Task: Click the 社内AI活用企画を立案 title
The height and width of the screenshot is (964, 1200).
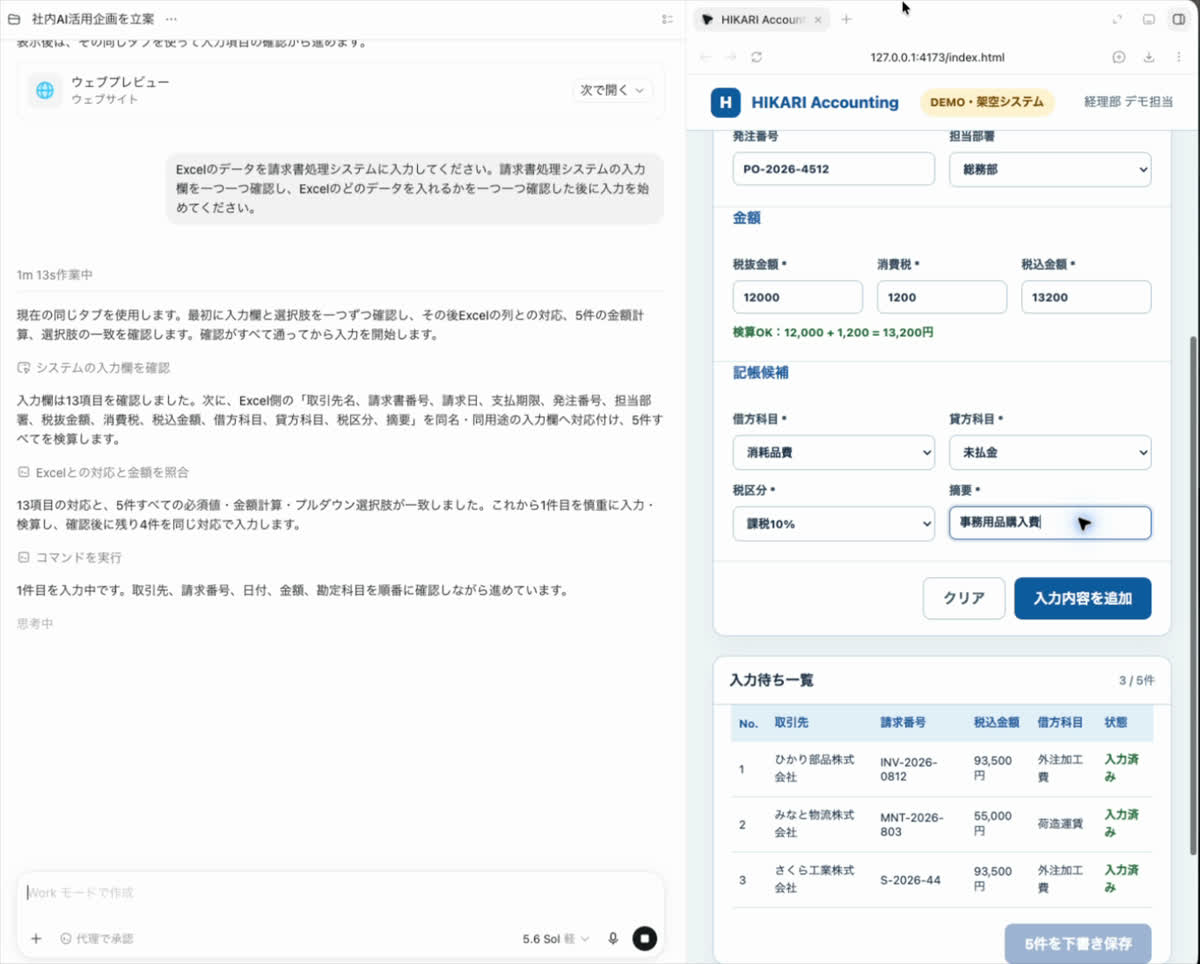Action: point(93,19)
